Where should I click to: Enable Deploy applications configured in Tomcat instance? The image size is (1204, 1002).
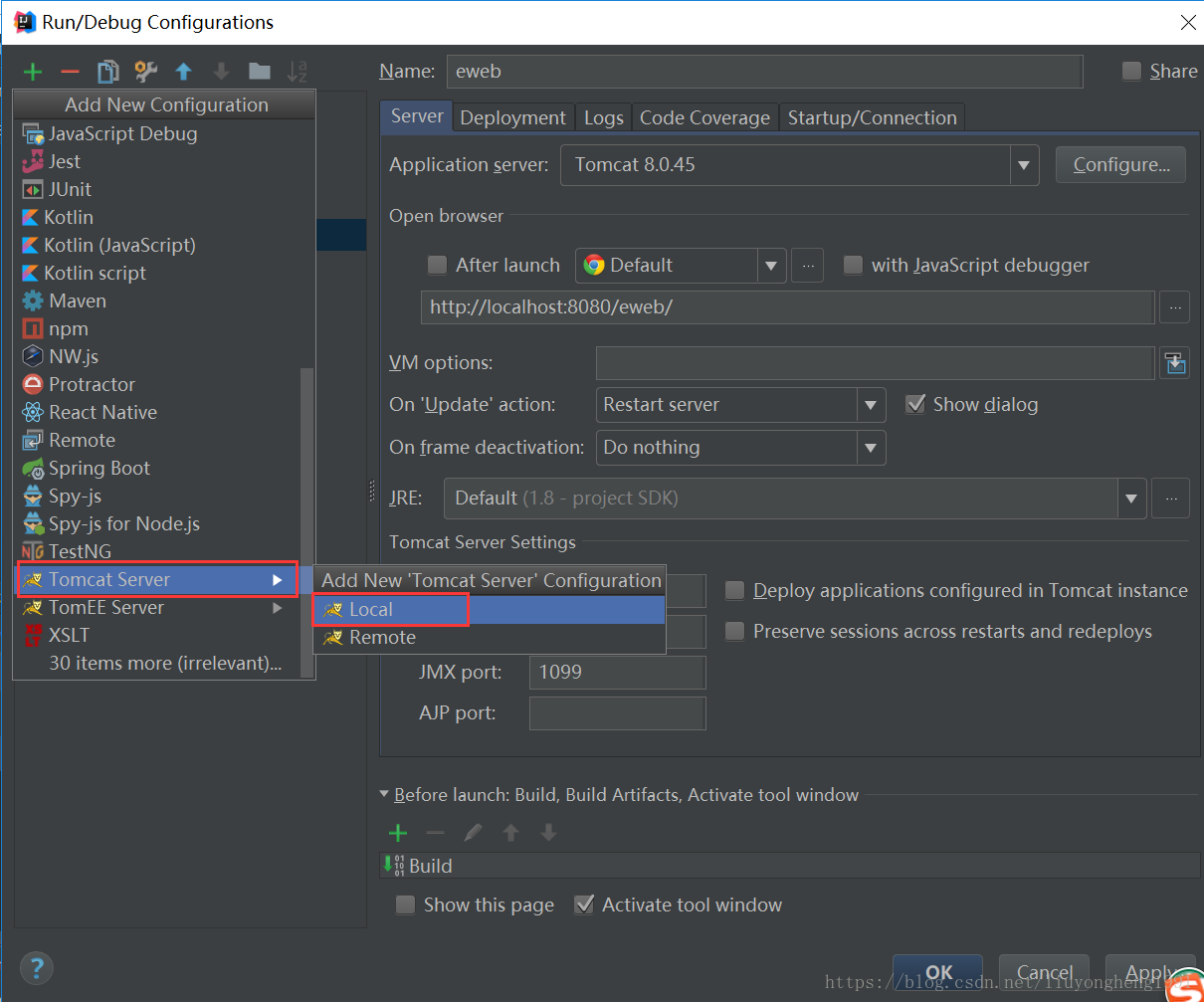coord(734,591)
